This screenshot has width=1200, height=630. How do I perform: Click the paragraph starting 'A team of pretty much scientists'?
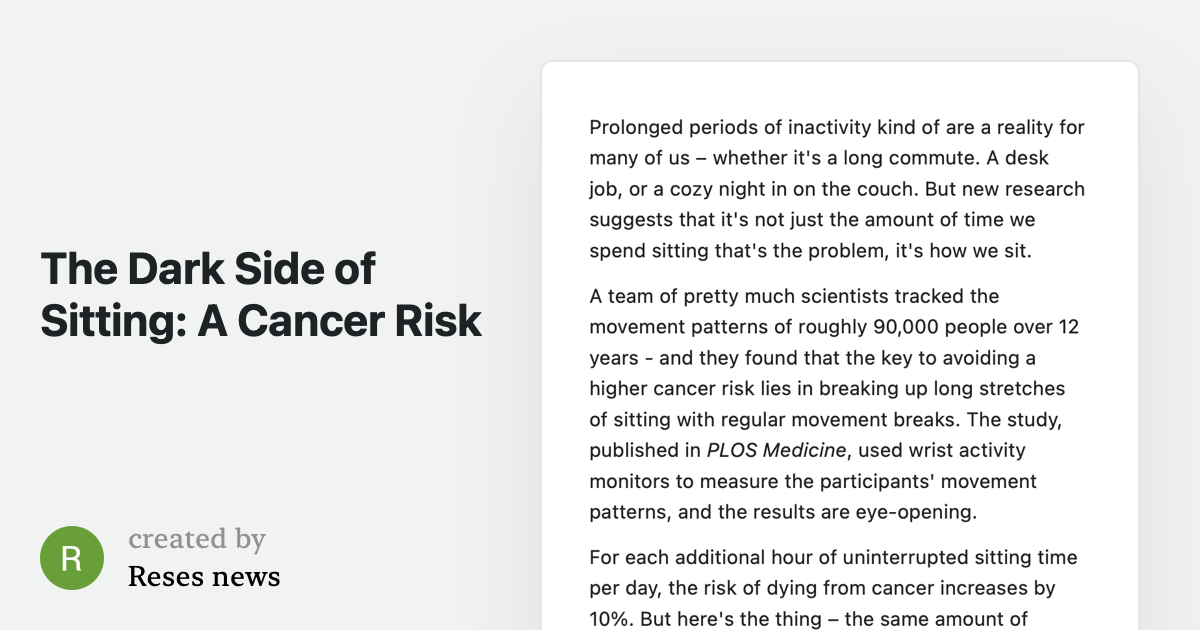[x=838, y=404]
